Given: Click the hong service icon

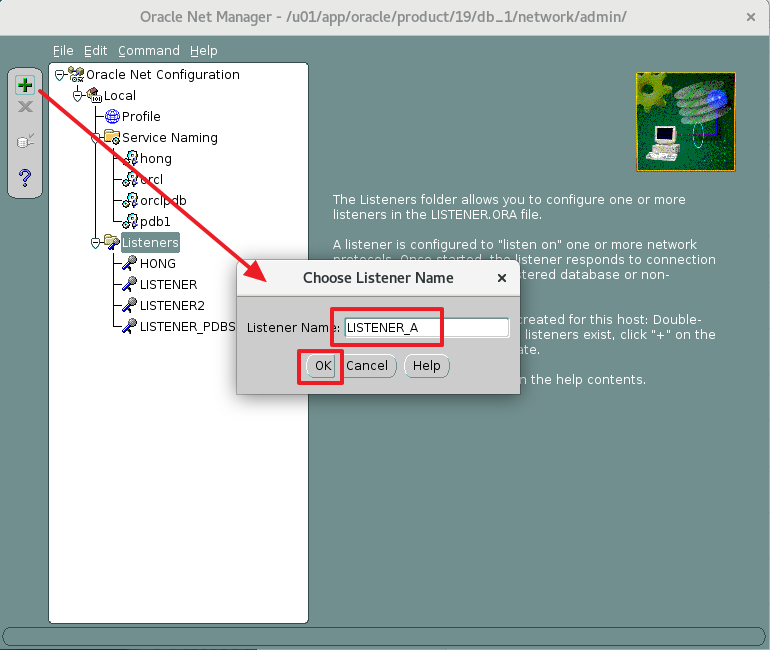Looking at the screenshot, I should coord(131,158).
